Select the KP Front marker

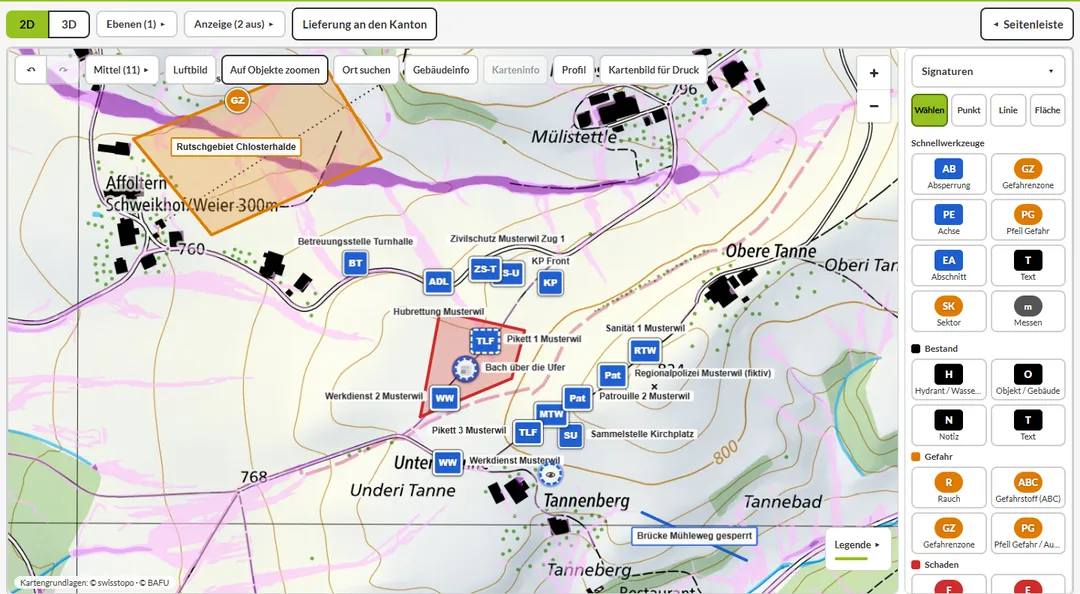click(550, 283)
